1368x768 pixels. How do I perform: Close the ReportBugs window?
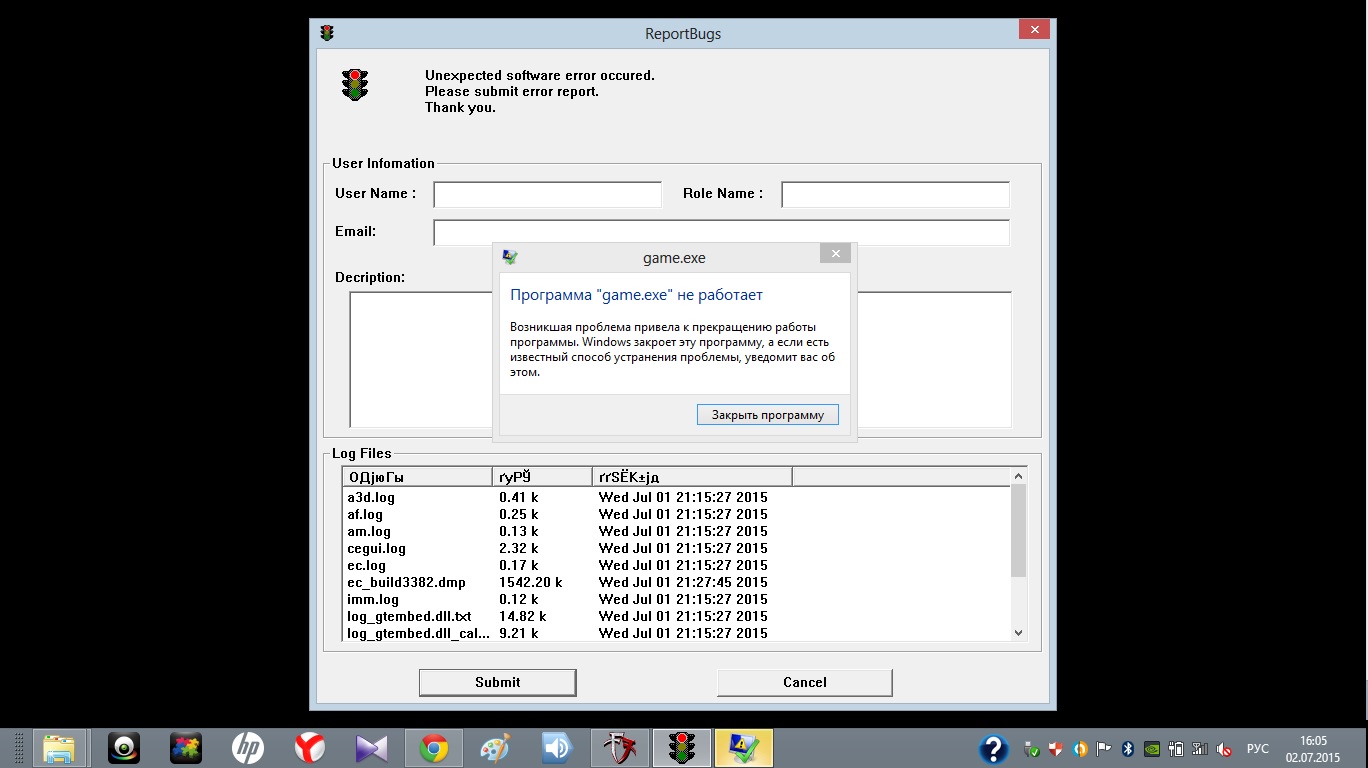pos(1034,29)
